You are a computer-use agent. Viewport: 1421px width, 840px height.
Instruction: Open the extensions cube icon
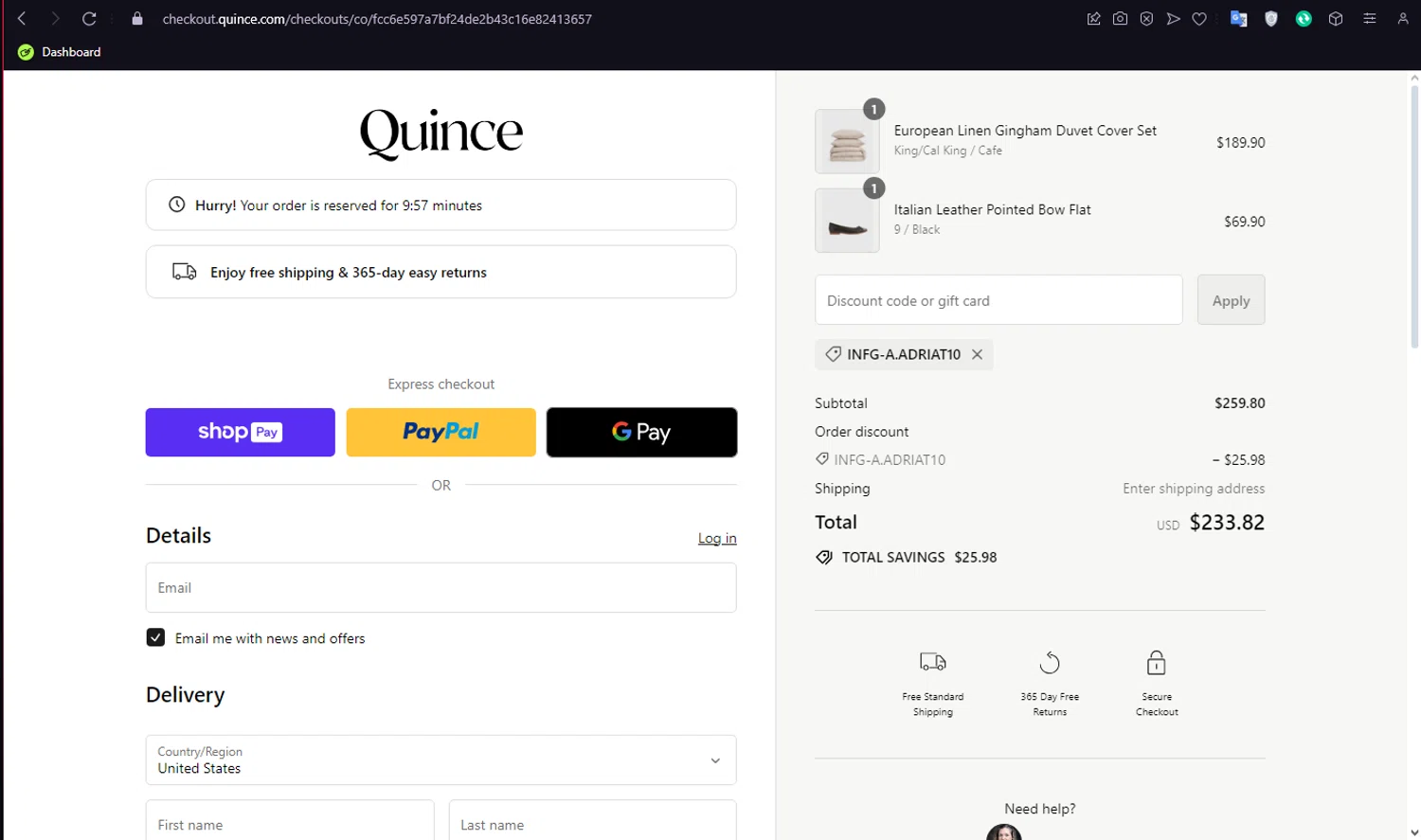pos(1336,19)
